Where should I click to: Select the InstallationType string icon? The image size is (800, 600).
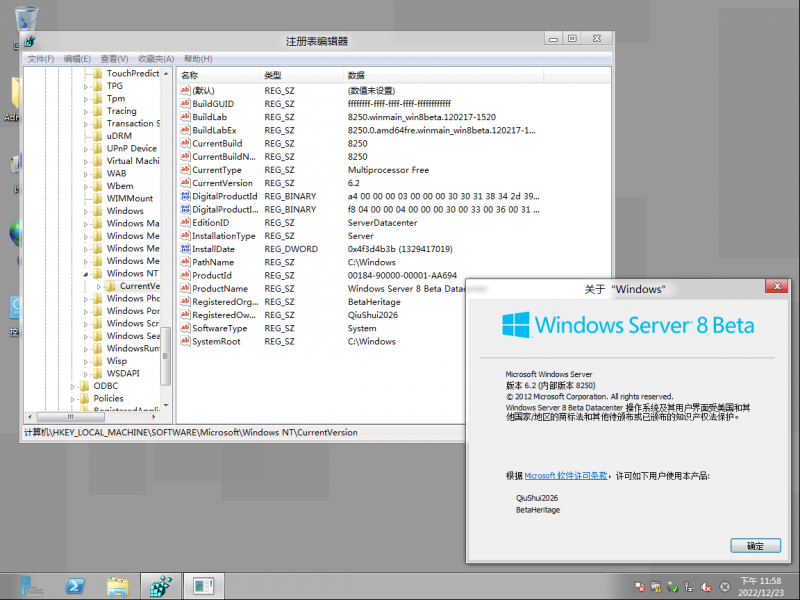pos(185,236)
